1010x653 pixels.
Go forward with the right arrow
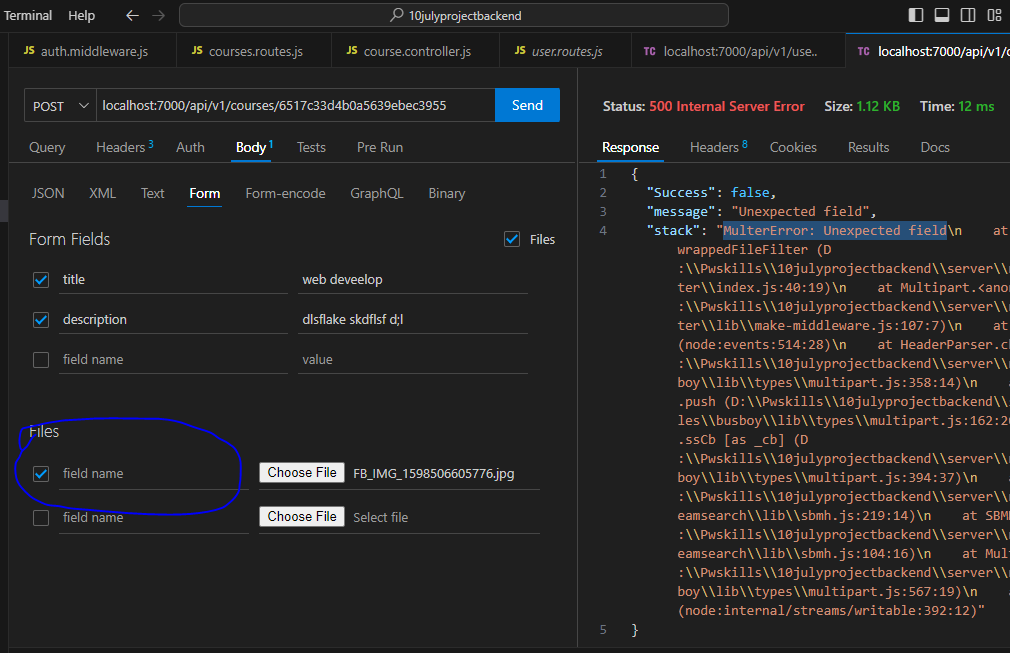(158, 15)
